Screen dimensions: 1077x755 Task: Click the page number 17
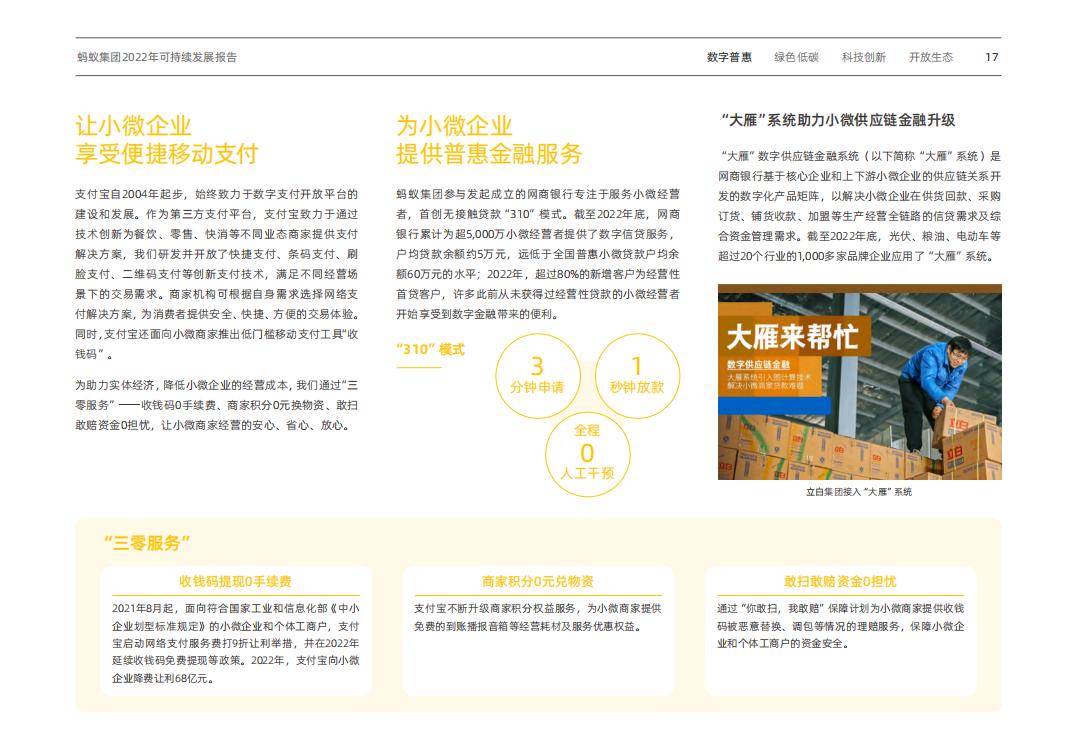tap(991, 57)
